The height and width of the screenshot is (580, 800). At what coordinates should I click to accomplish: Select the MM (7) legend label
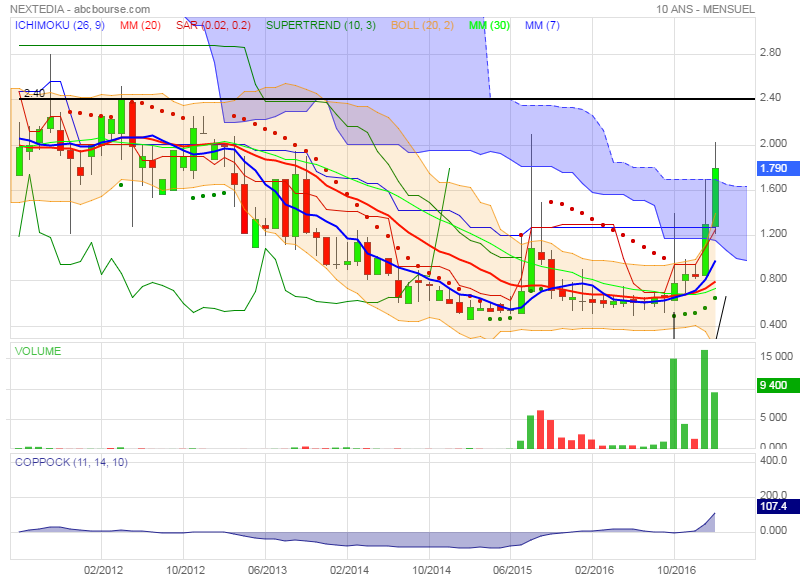(x=542, y=26)
